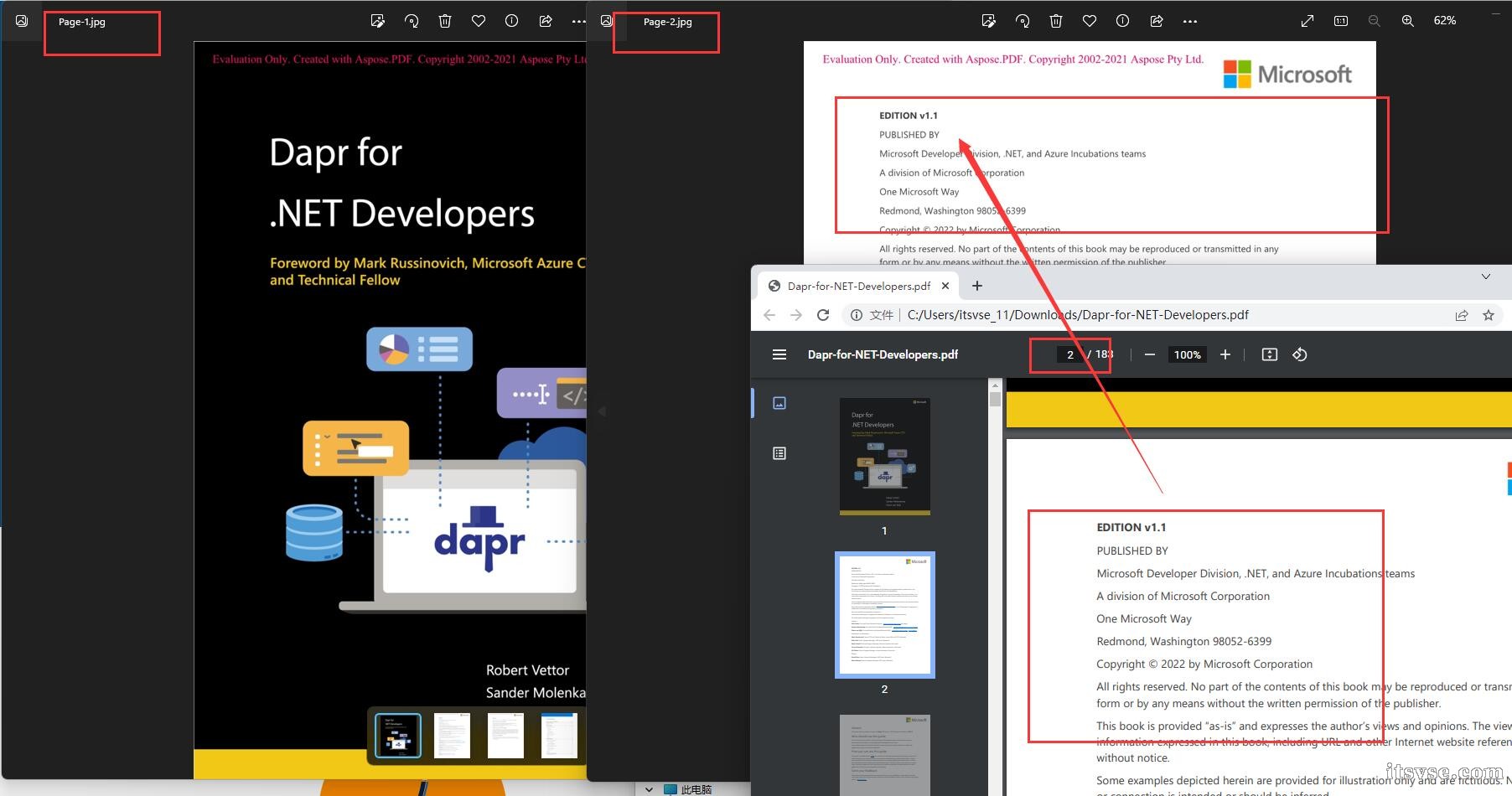Select second filmstrip thumbnail in Photos

pyautogui.click(x=453, y=736)
